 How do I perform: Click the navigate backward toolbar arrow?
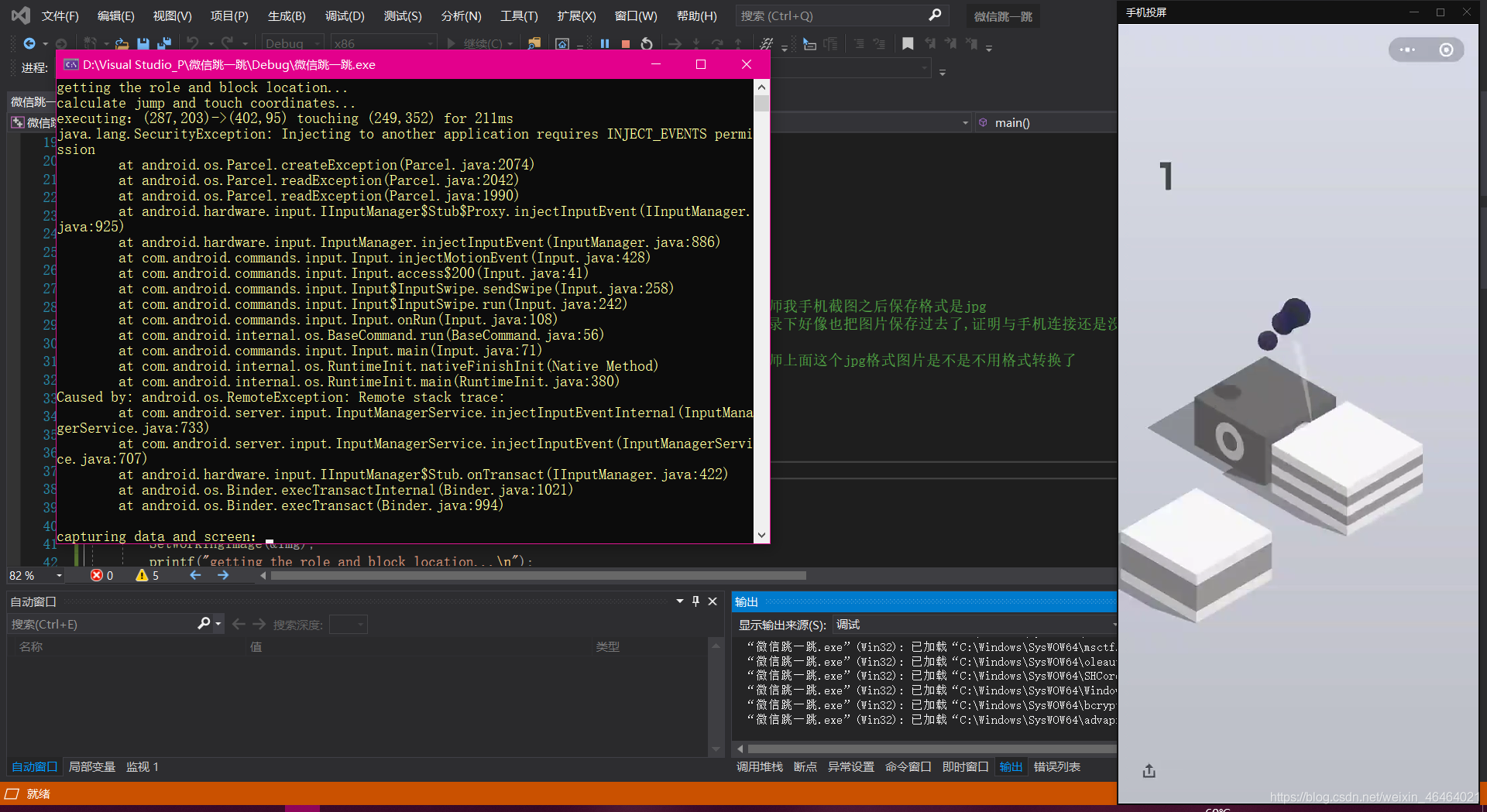29,44
